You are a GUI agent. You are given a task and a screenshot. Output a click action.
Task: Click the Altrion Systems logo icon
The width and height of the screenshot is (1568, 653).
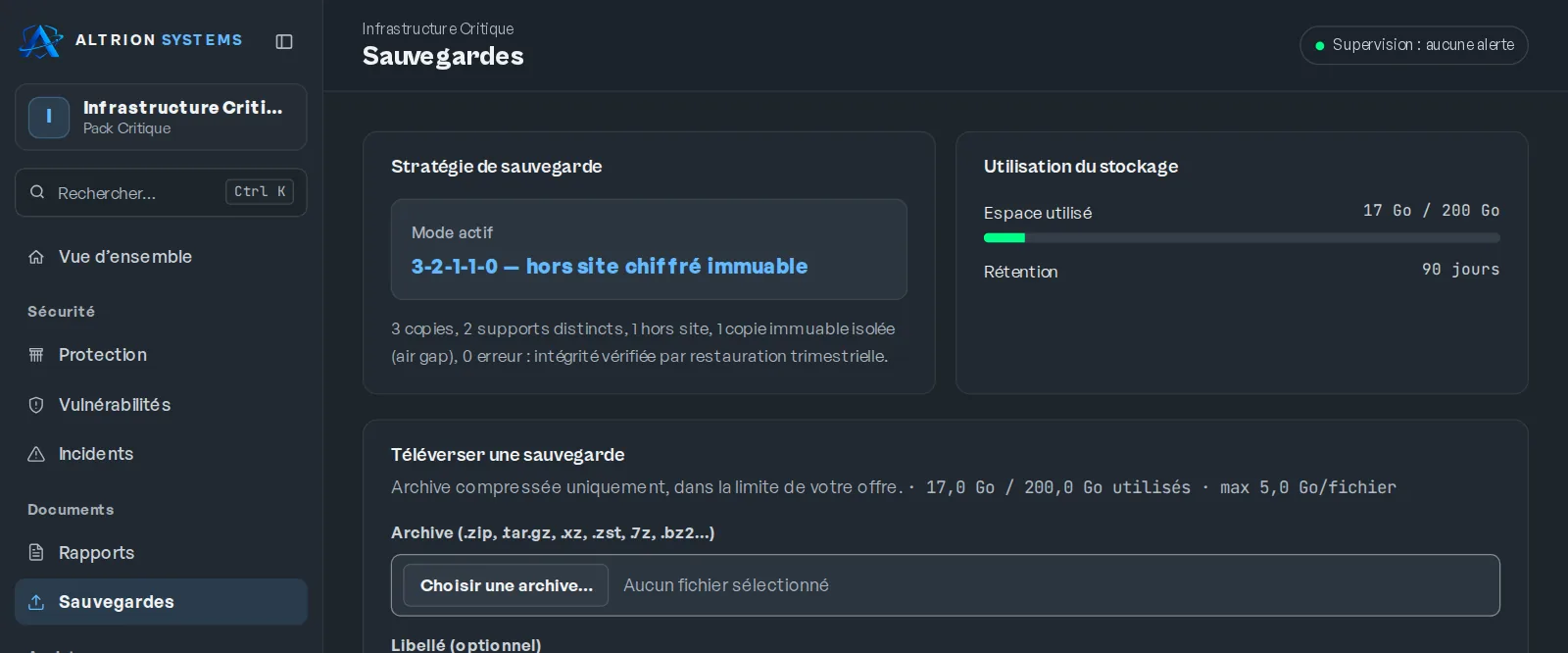41,41
